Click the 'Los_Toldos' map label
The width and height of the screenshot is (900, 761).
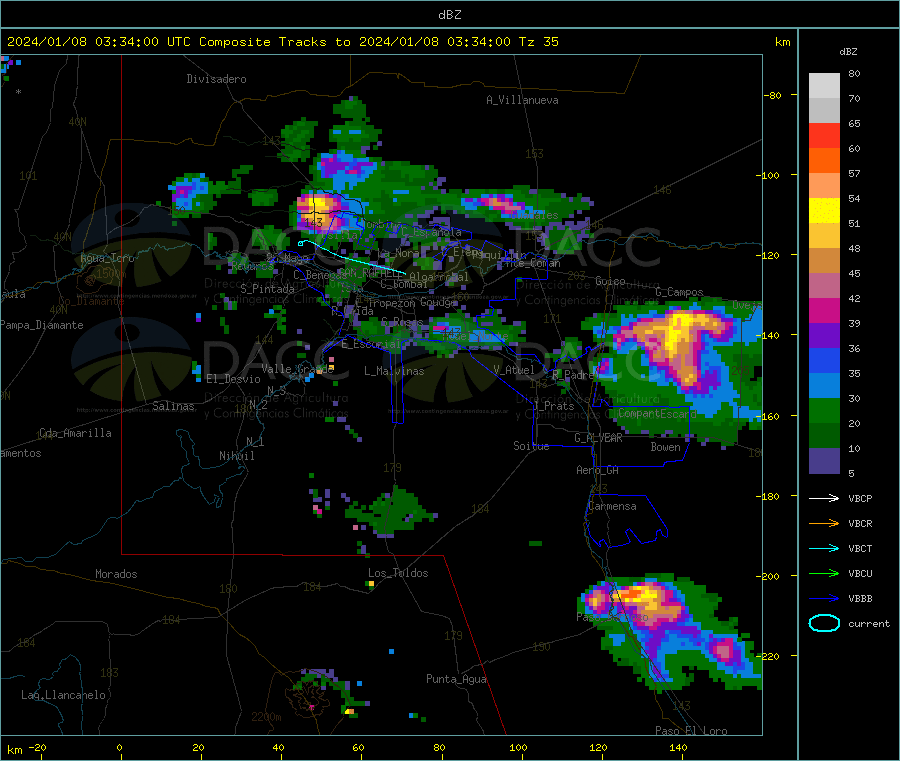pos(398,573)
